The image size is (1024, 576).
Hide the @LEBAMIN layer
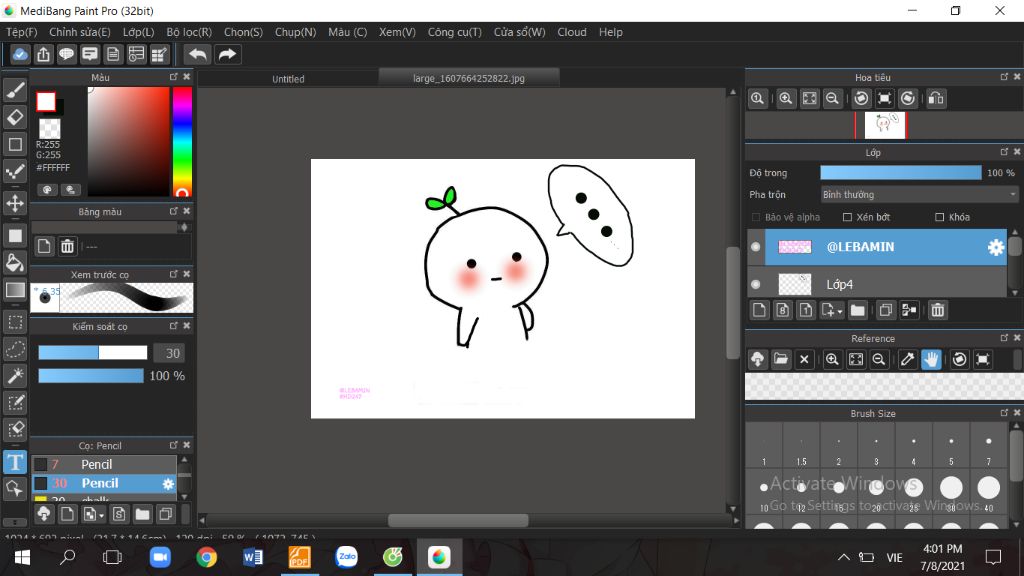[x=756, y=247]
